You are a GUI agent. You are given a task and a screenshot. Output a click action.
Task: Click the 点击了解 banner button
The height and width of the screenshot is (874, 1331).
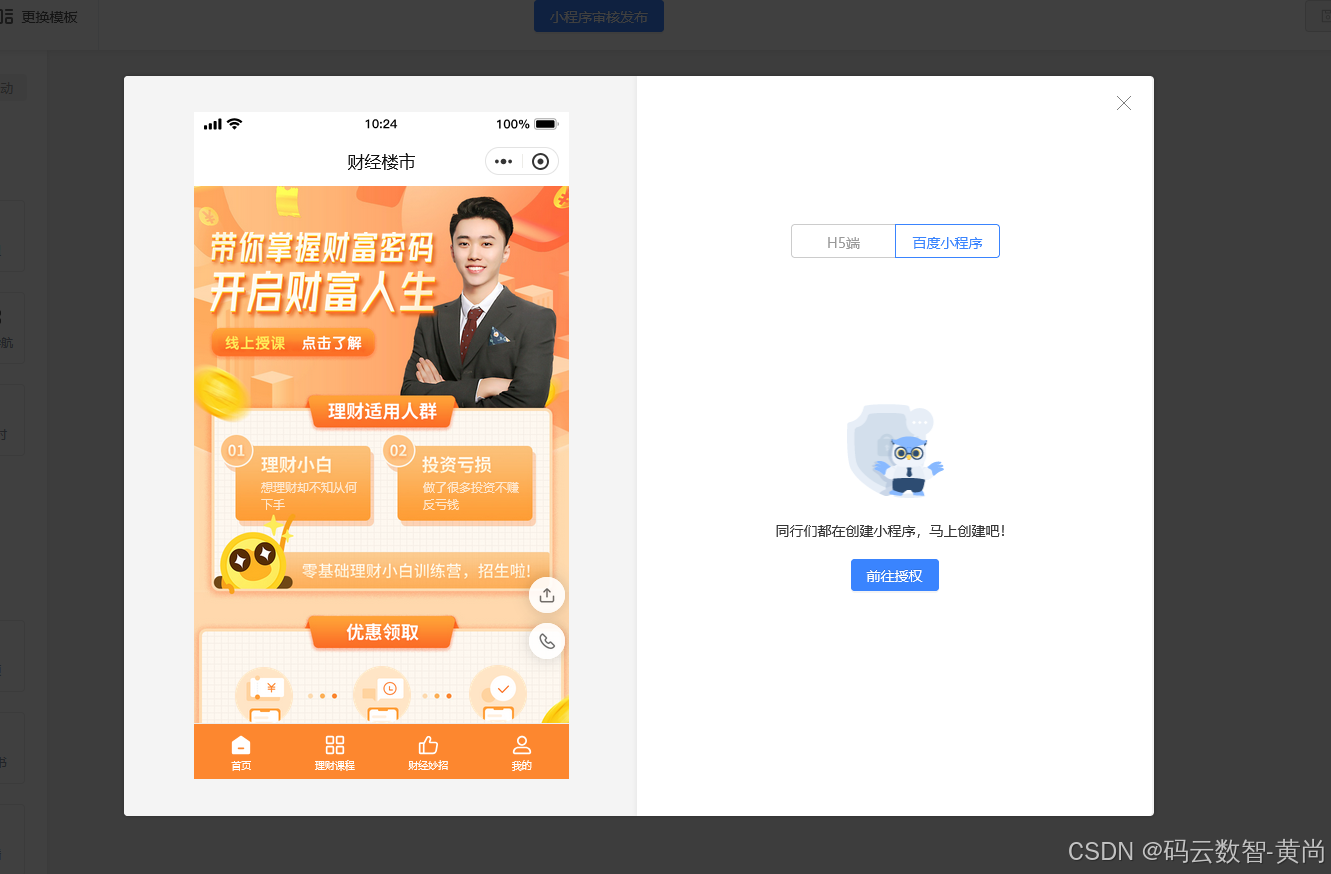pyautogui.click(x=332, y=343)
